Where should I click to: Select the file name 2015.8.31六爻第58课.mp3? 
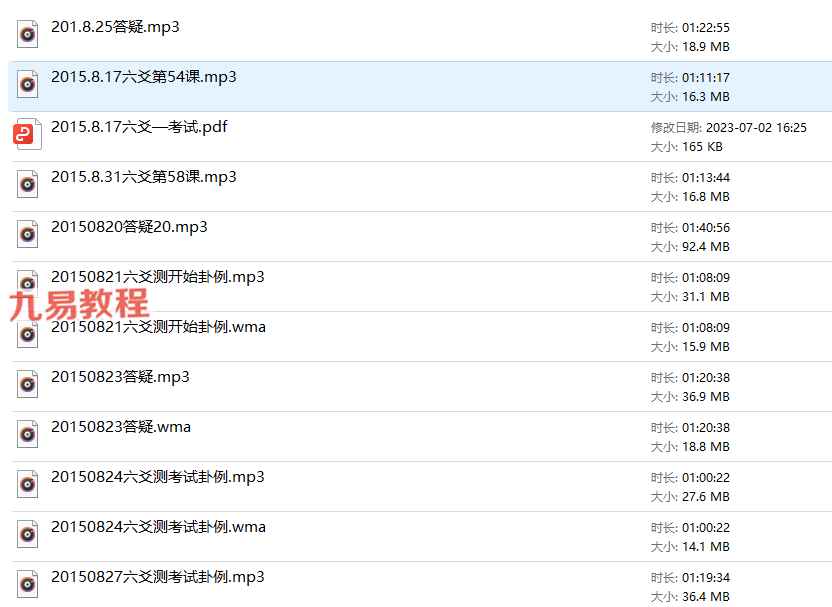pos(144,177)
